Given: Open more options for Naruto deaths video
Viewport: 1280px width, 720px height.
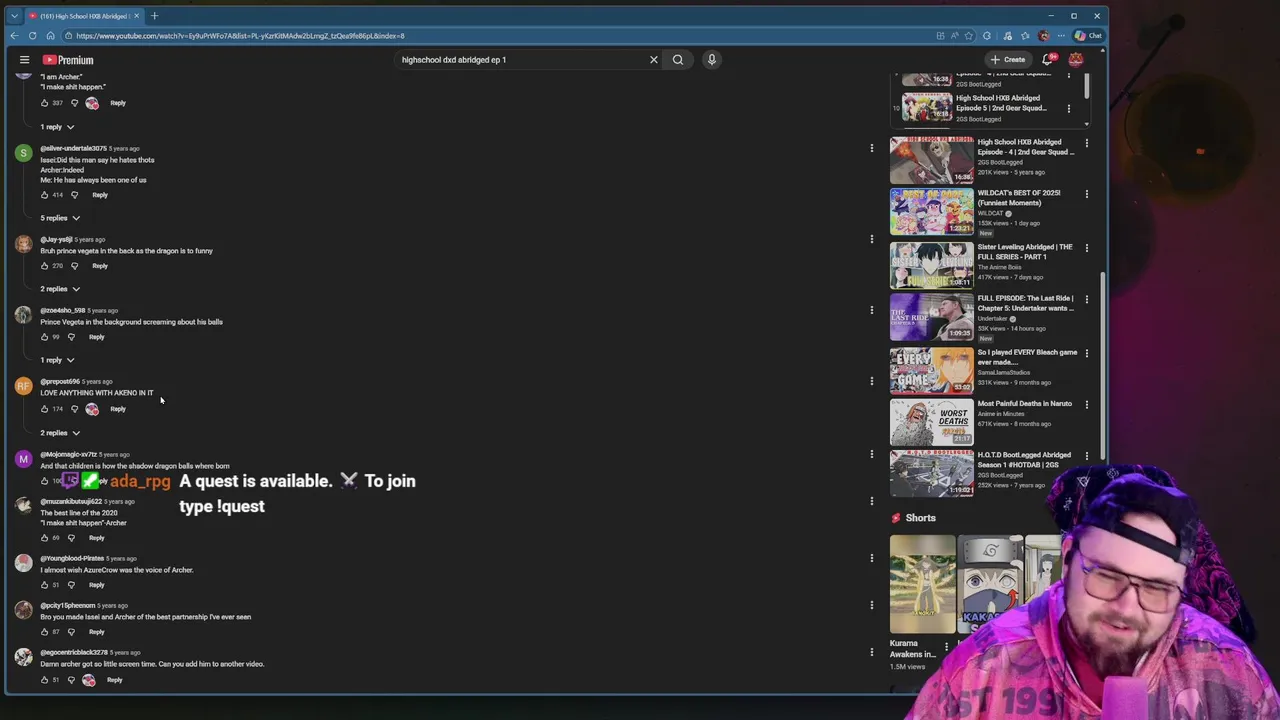Looking at the screenshot, I should pos(1087,405).
